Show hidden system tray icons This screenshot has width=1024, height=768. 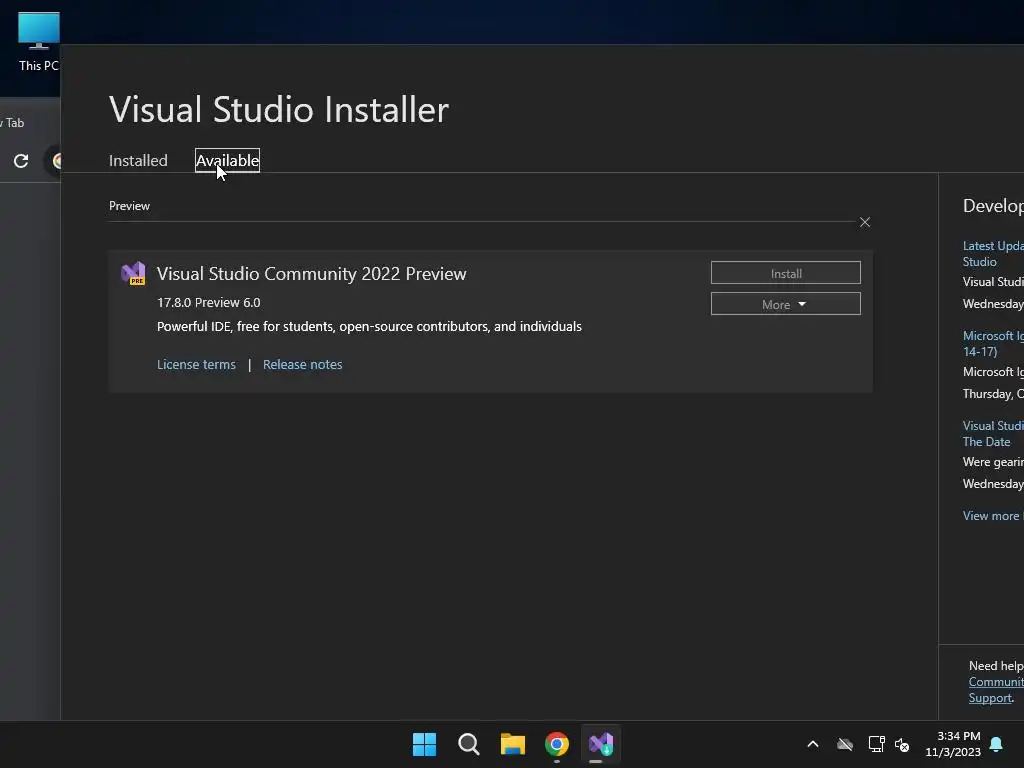813,744
